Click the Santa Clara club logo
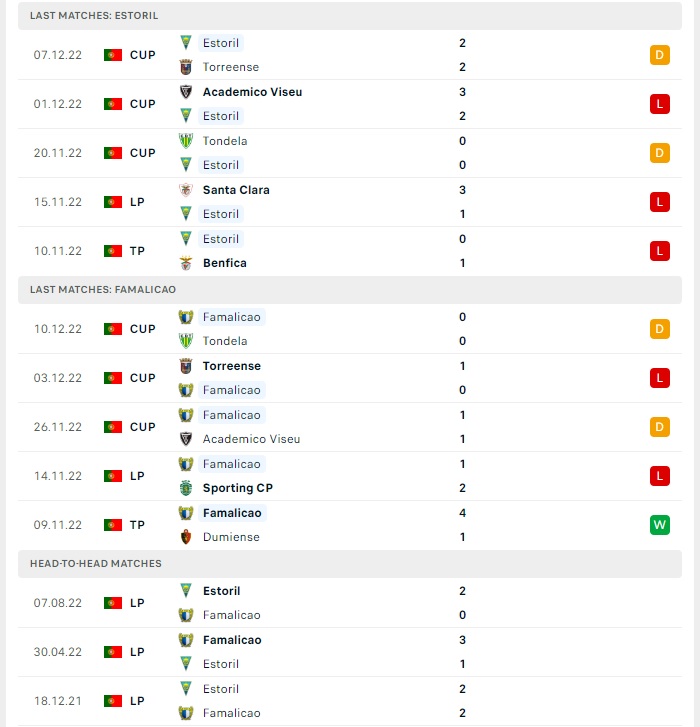Screen dimensions: 700x727 click(x=186, y=190)
